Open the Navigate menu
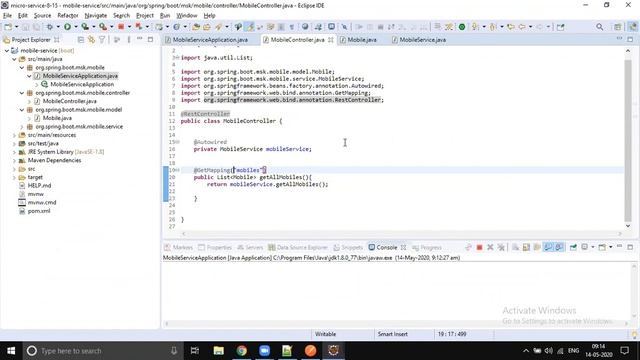The image size is (640, 360). point(96,16)
